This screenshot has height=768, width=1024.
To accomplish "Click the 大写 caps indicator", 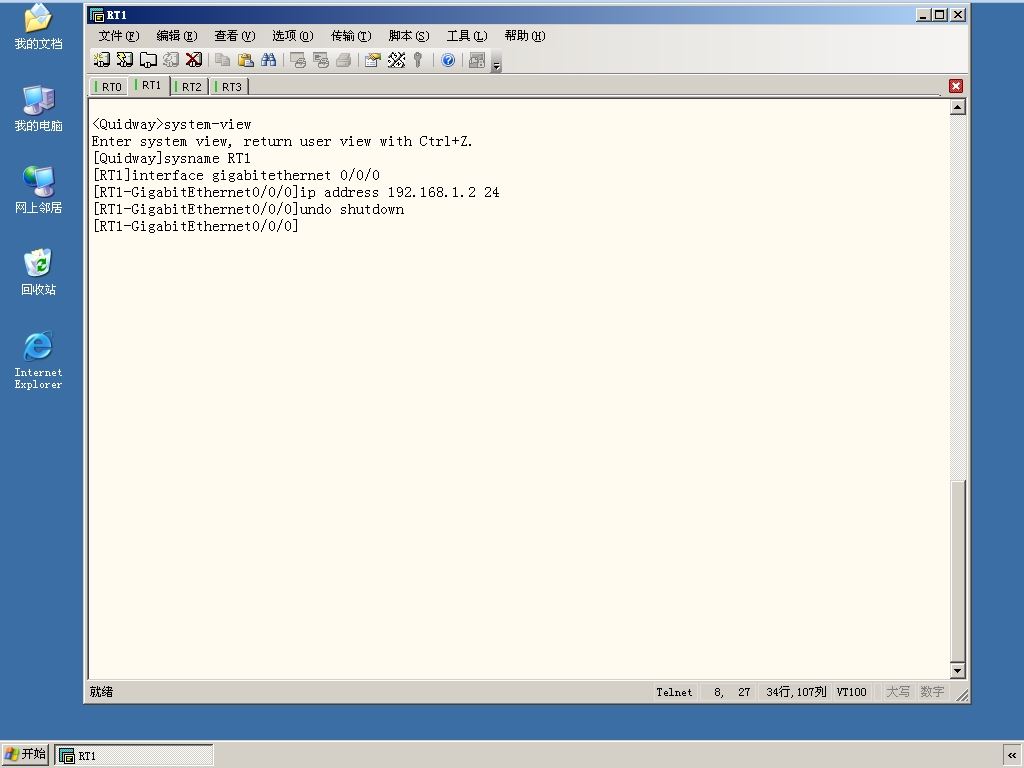I will (898, 692).
